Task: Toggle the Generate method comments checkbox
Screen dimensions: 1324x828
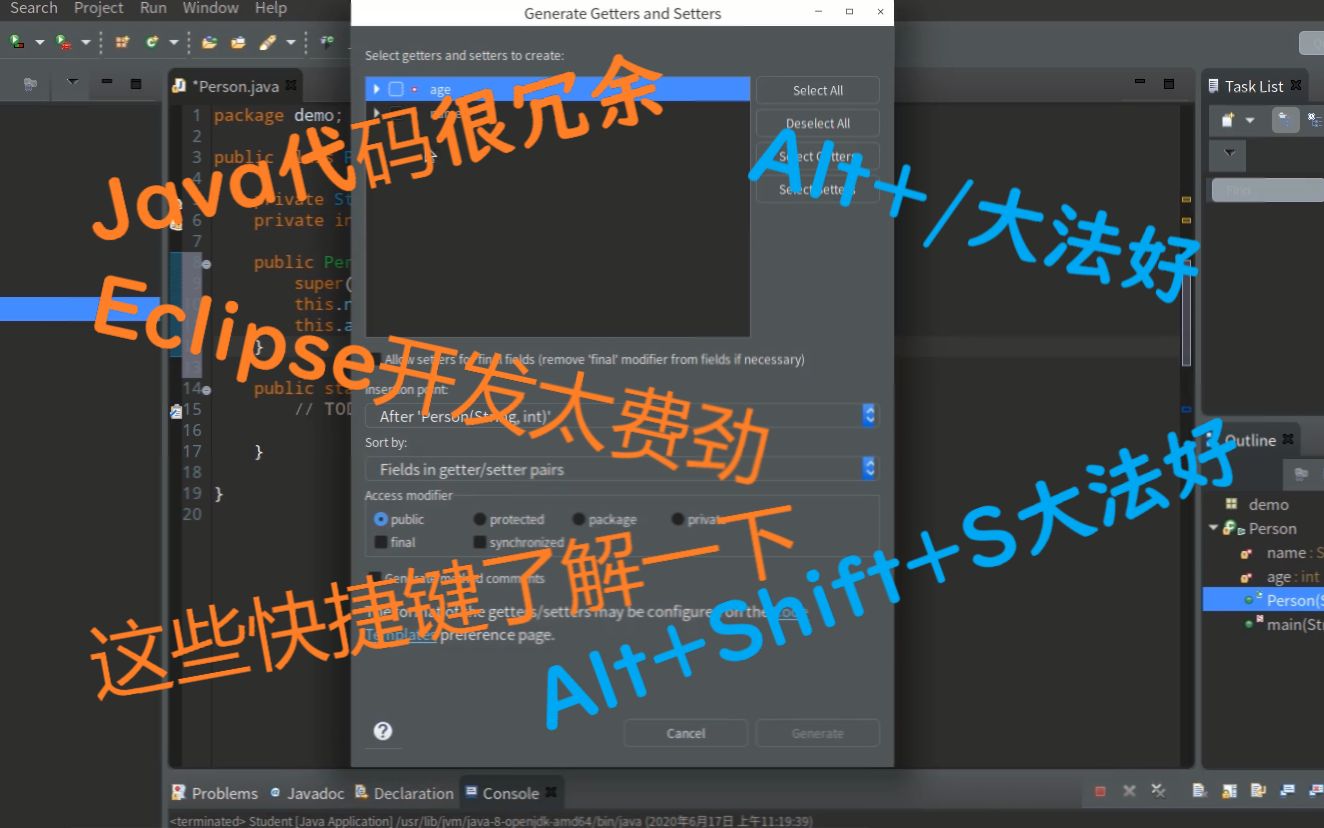Action: coord(375,578)
